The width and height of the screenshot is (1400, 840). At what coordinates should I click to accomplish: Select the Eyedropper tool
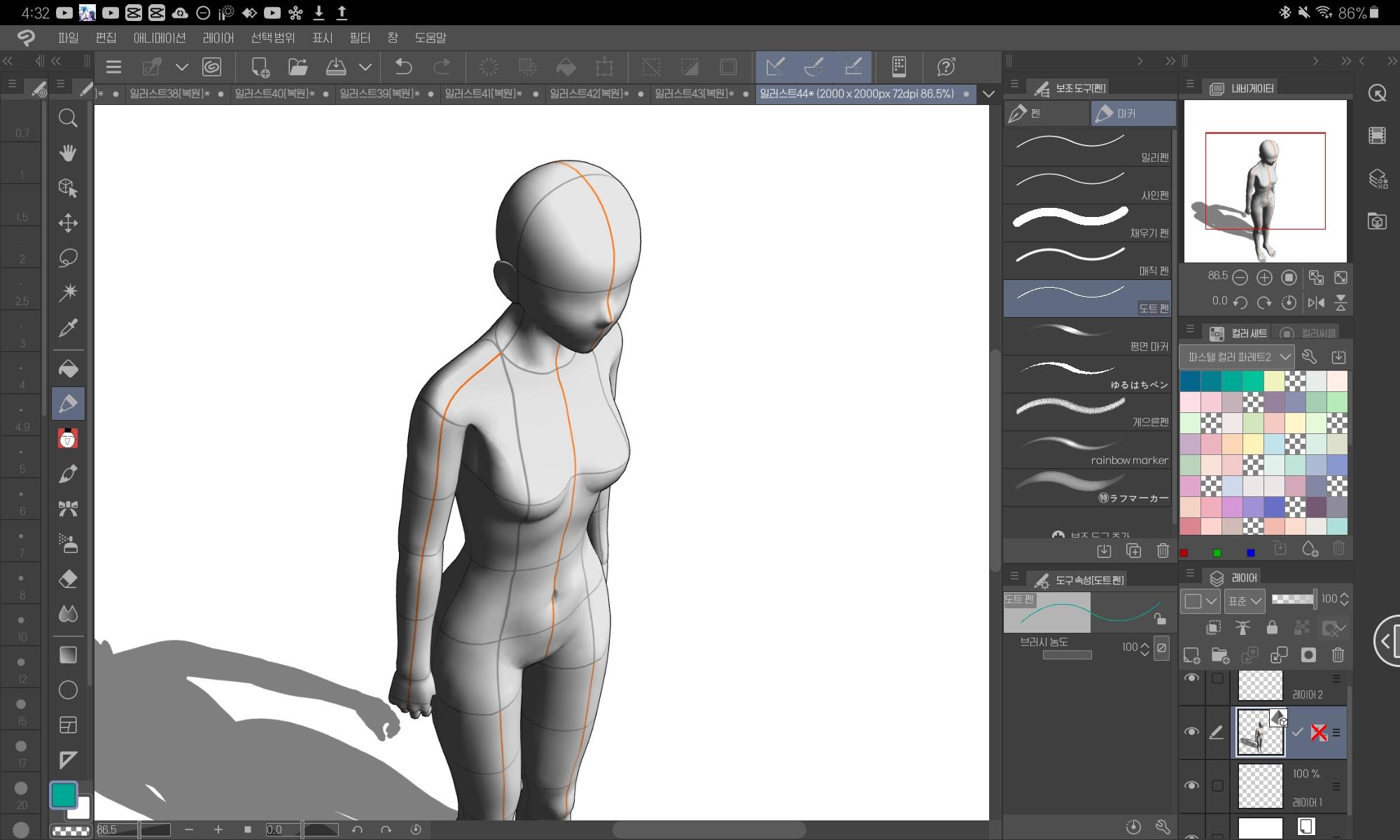(x=68, y=328)
